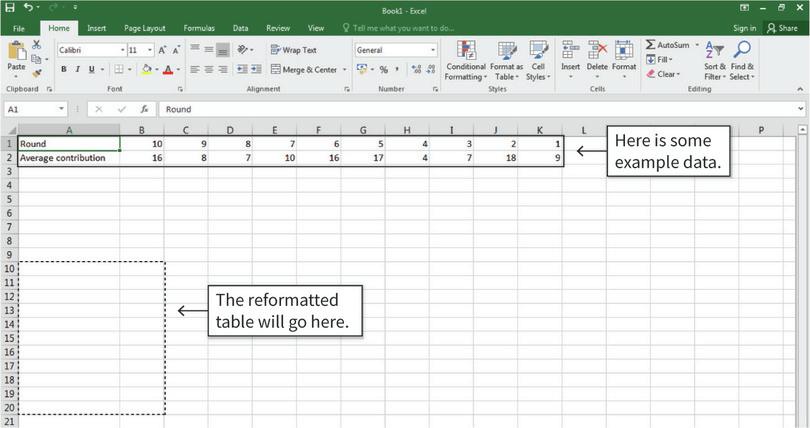Viewport: 810px width, 428px height.
Task: Switch to the Insert tab
Action: (96, 28)
